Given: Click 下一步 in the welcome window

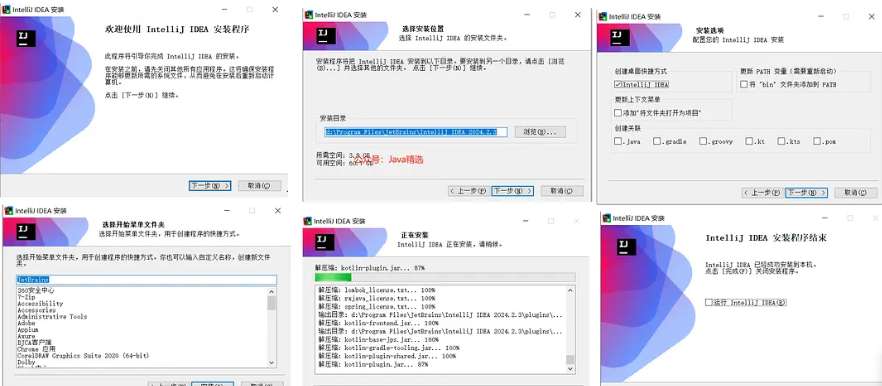Looking at the screenshot, I should point(210,186).
